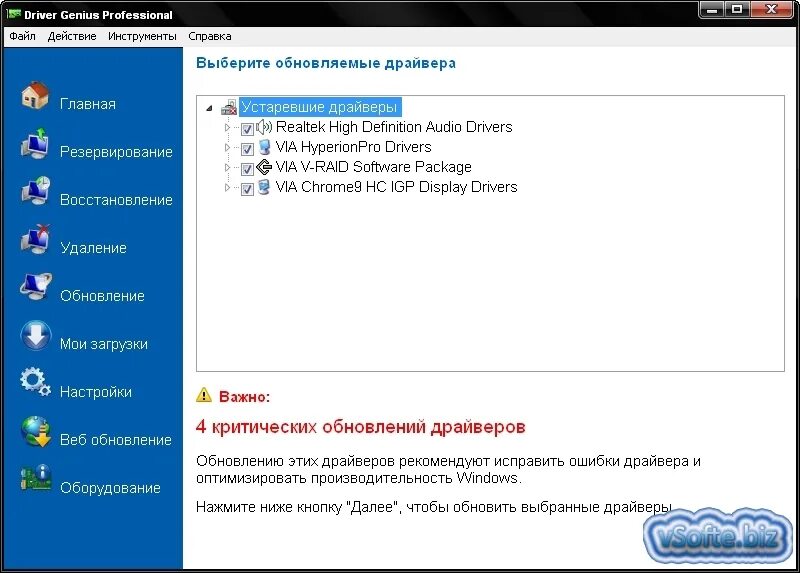
Task: Click the Обновление monitor icon
Action: point(35,287)
